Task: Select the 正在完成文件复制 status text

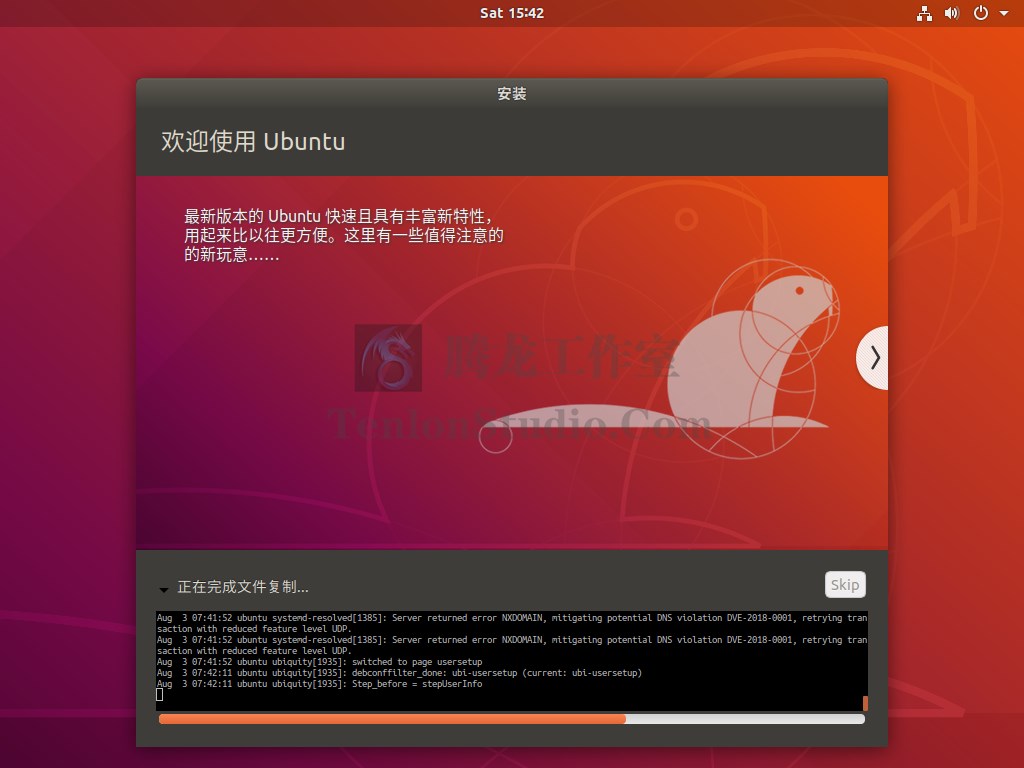Action: (243, 587)
